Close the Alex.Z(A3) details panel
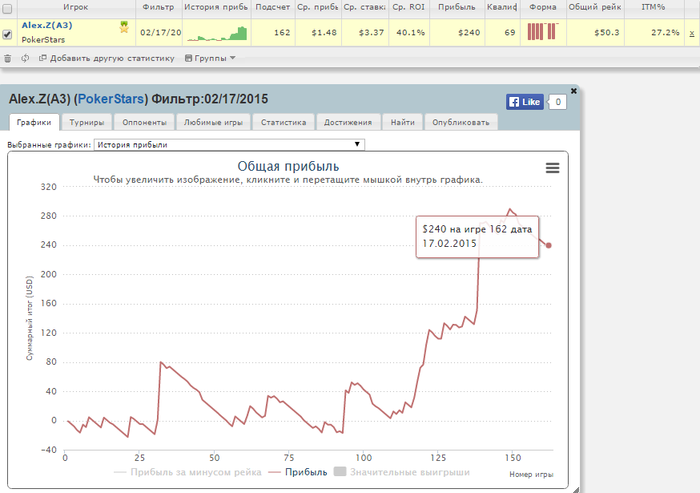This screenshot has width=700, height=493. pos(574,91)
